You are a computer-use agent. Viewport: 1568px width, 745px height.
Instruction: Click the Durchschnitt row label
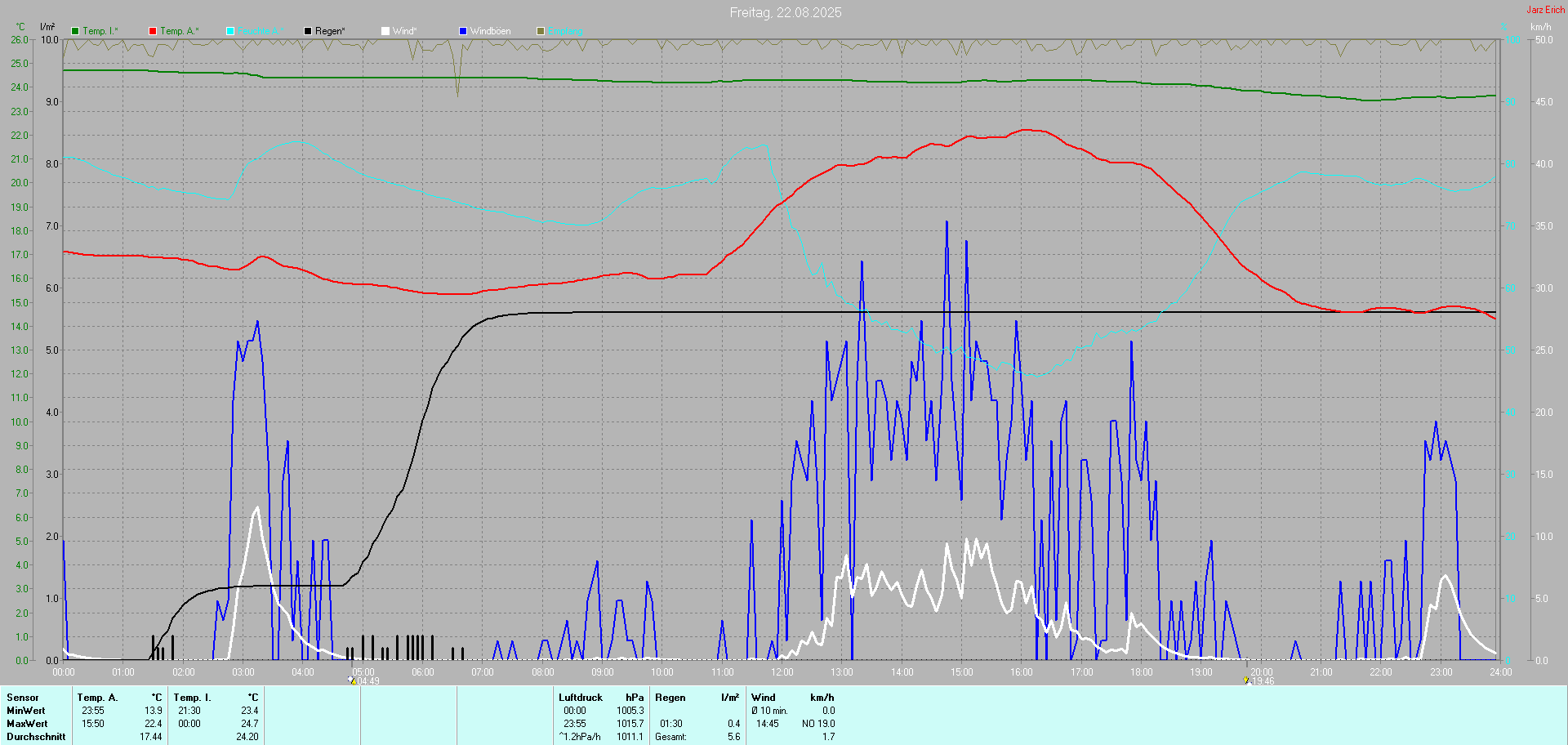point(36,737)
